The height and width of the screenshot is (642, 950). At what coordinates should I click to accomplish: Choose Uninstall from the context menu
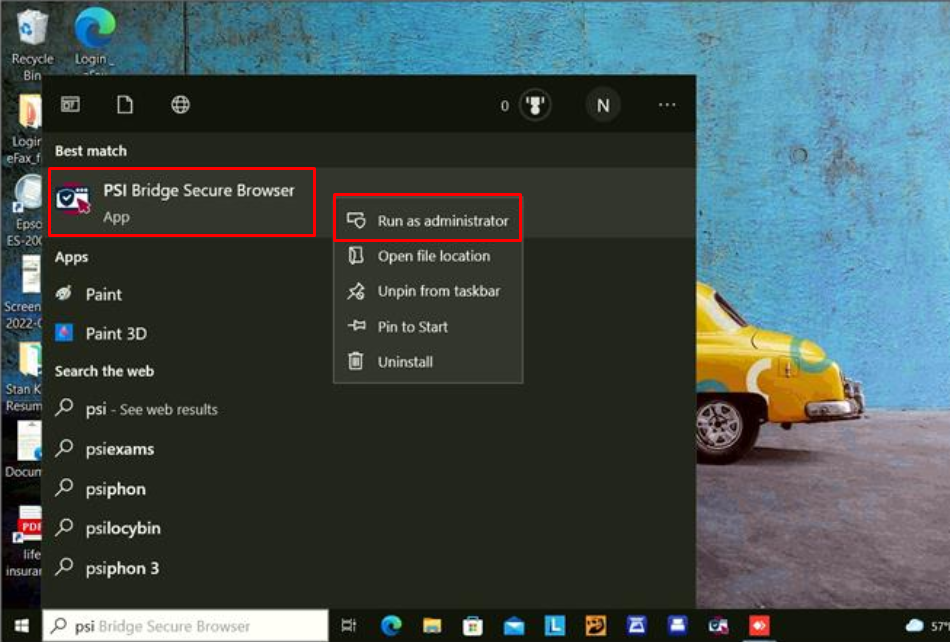[x=428, y=362]
